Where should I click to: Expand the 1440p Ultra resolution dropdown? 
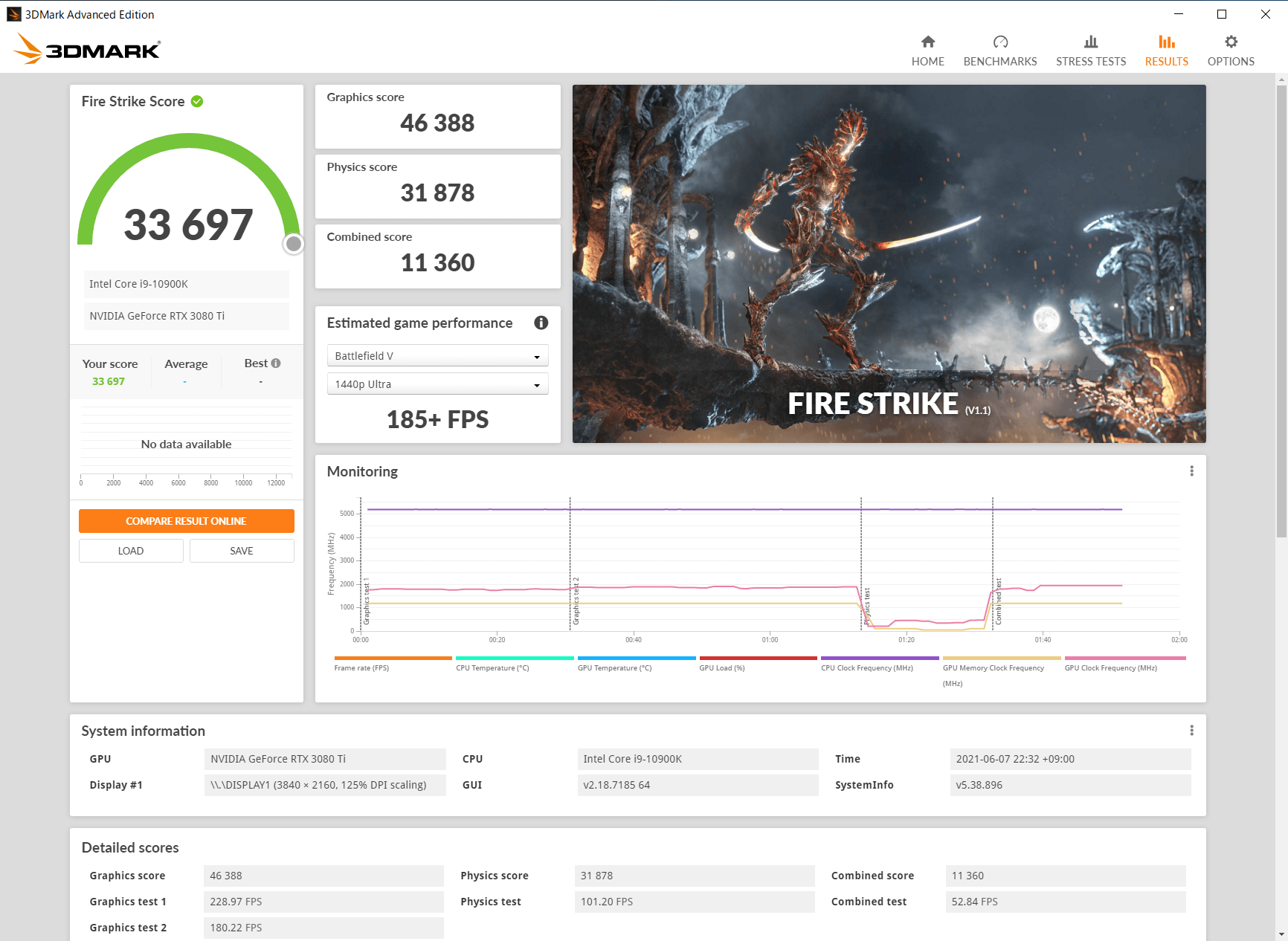437,384
